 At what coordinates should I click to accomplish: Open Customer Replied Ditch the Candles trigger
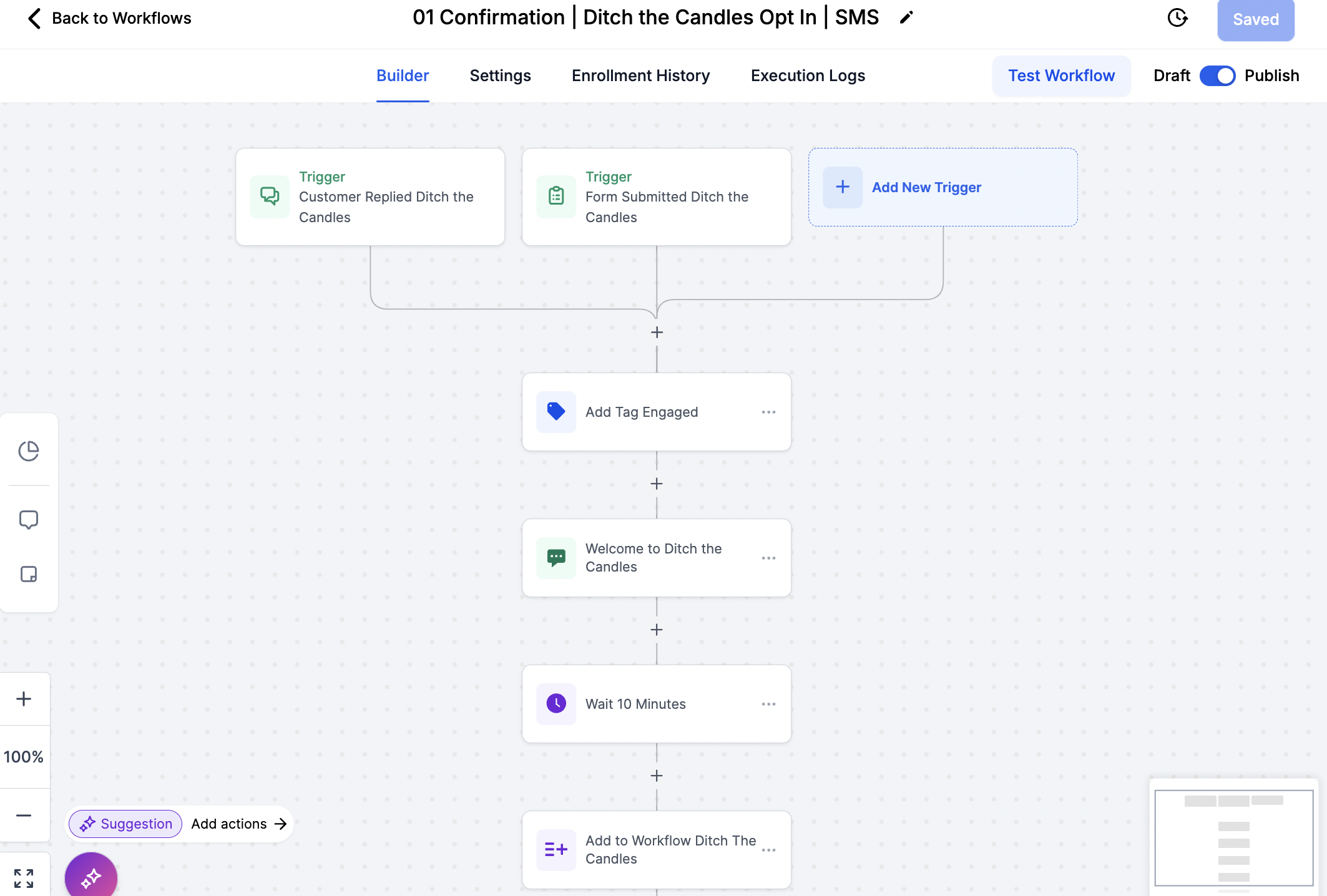(370, 197)
